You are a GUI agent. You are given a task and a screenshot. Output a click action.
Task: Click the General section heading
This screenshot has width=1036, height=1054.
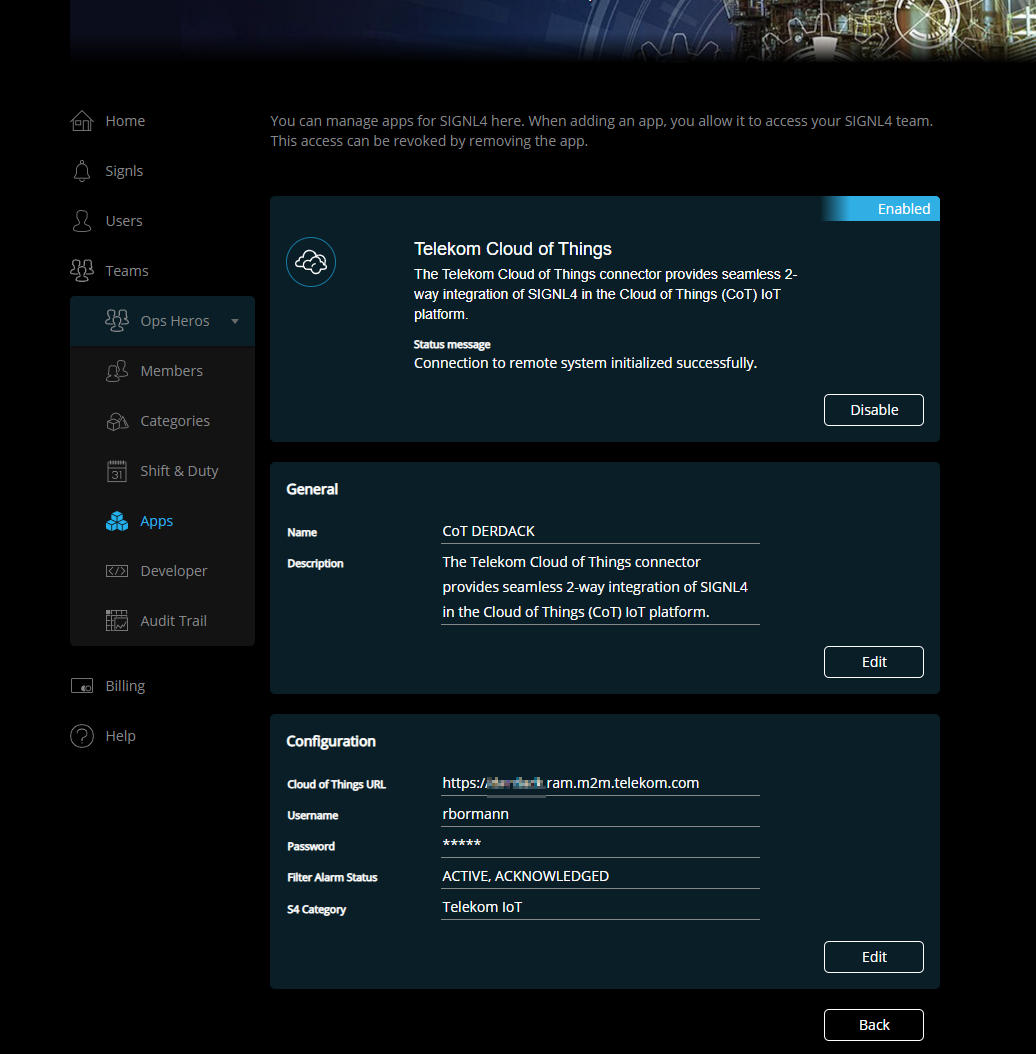pyautogui.click(x=312, y=489)
